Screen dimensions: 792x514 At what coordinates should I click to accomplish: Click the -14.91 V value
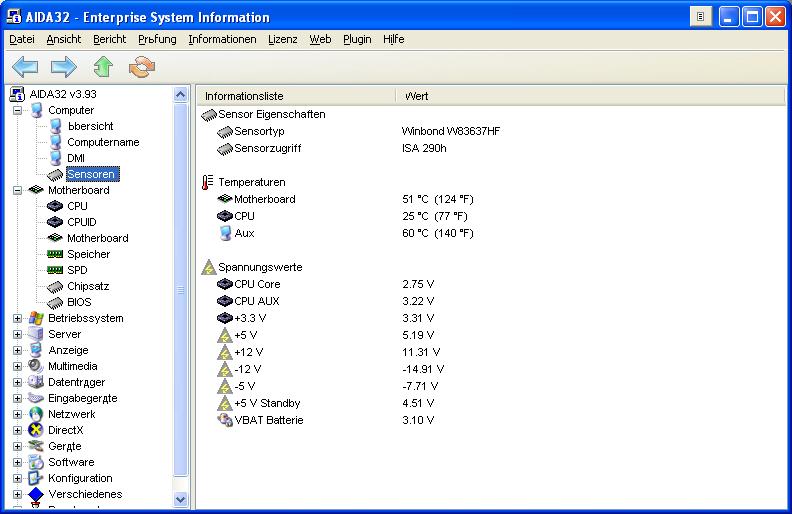point(423,369)
